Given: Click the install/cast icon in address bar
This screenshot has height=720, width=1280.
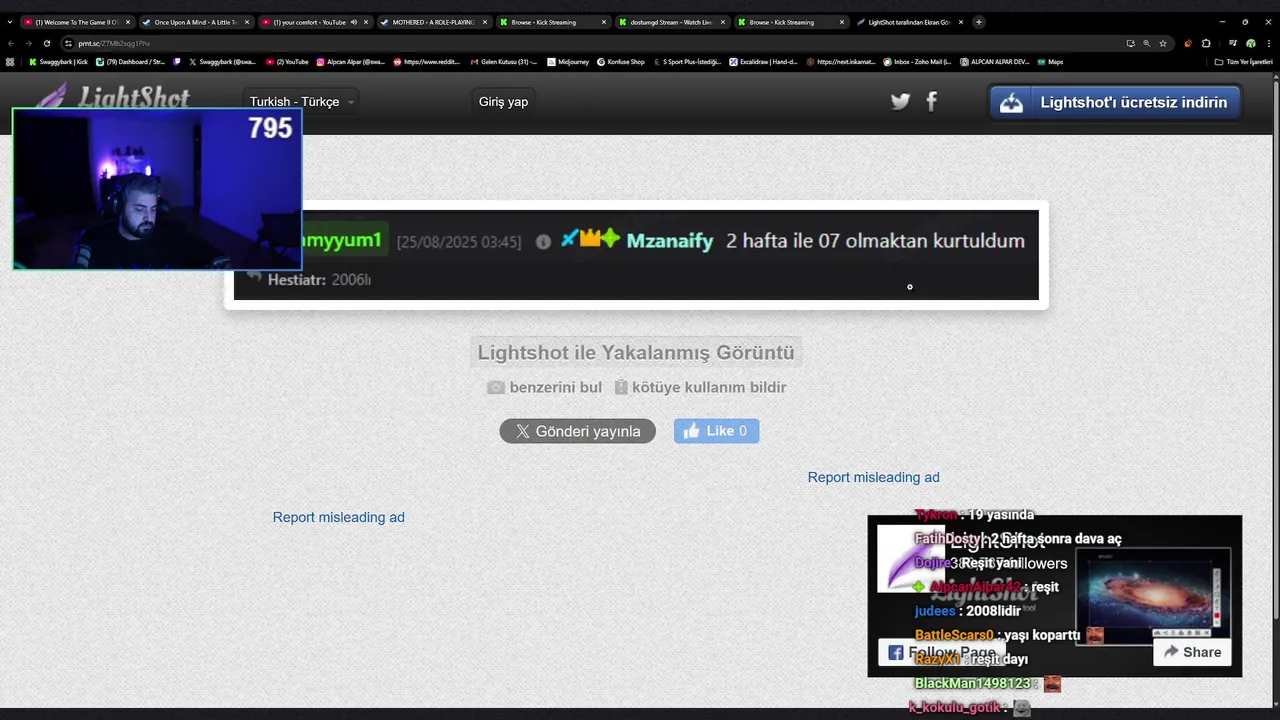Looking at the screenshot, I should coord(1130,43).
